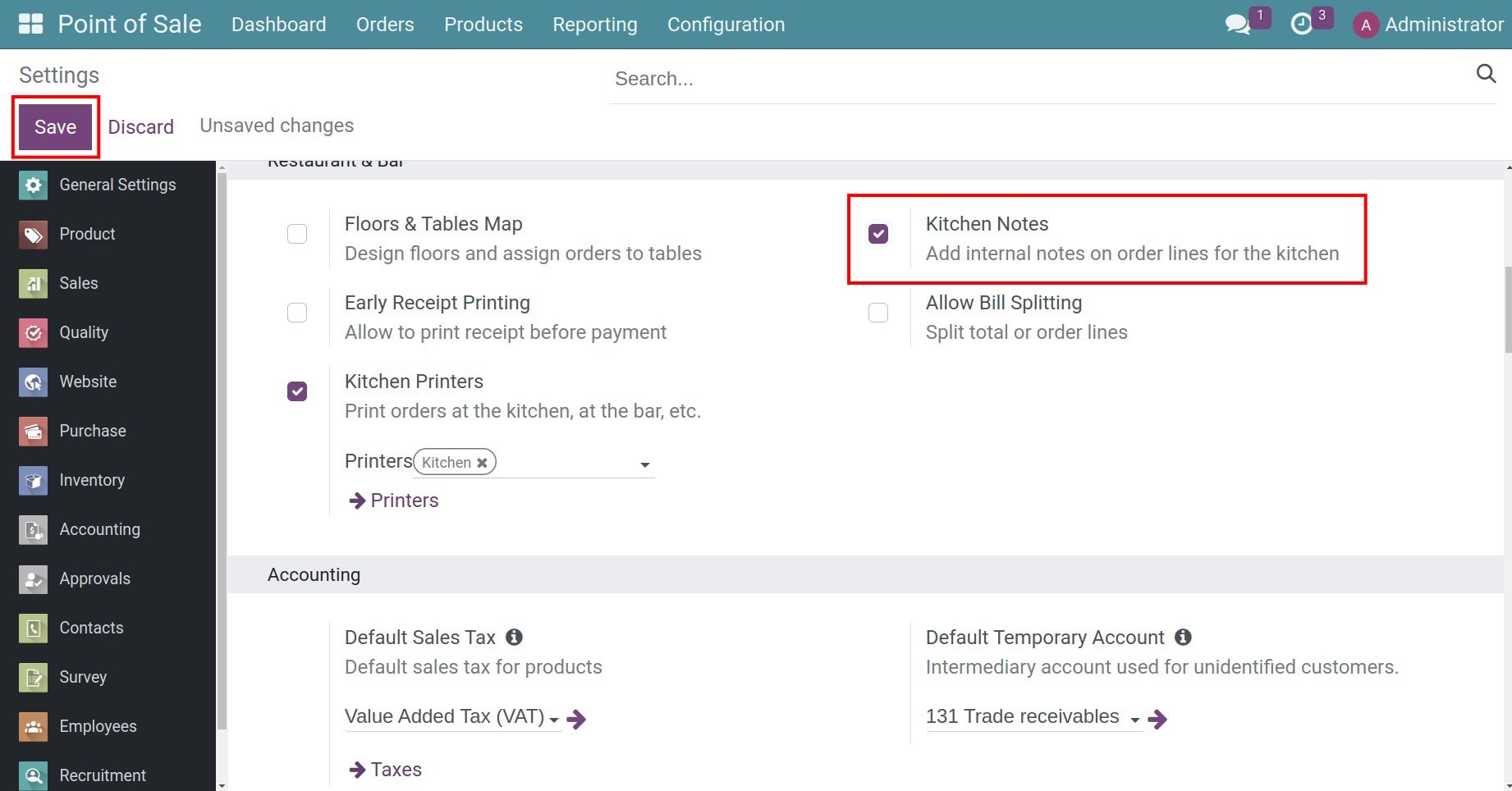Viewport: 1512px width, 791px height.
Task: Select Inventory label in settings sidebar
Action: [92, 480]
